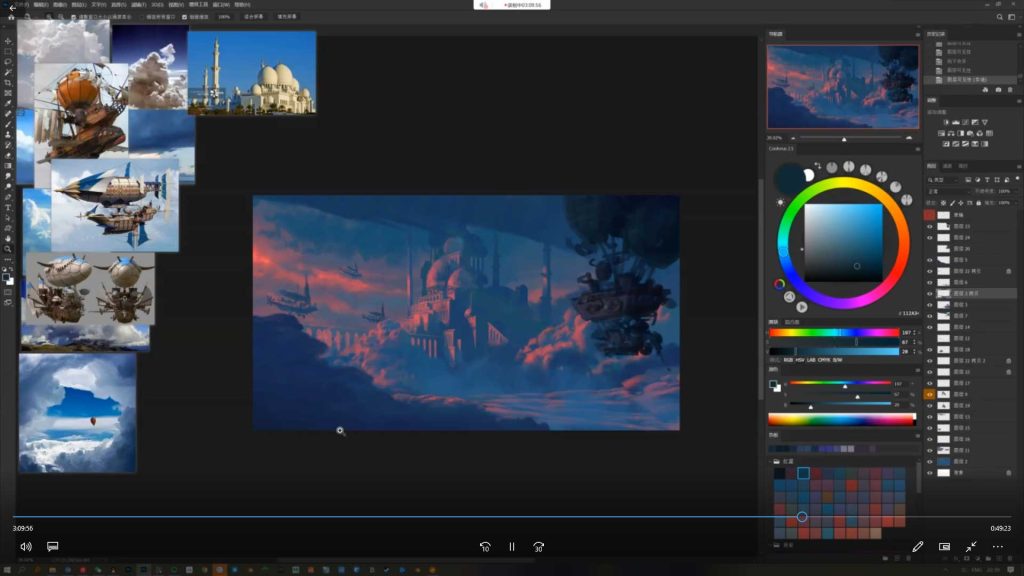This screenshot has width=1024, height=576.
Task: Select the Move tool in toolbar
Action: [8, 41]
